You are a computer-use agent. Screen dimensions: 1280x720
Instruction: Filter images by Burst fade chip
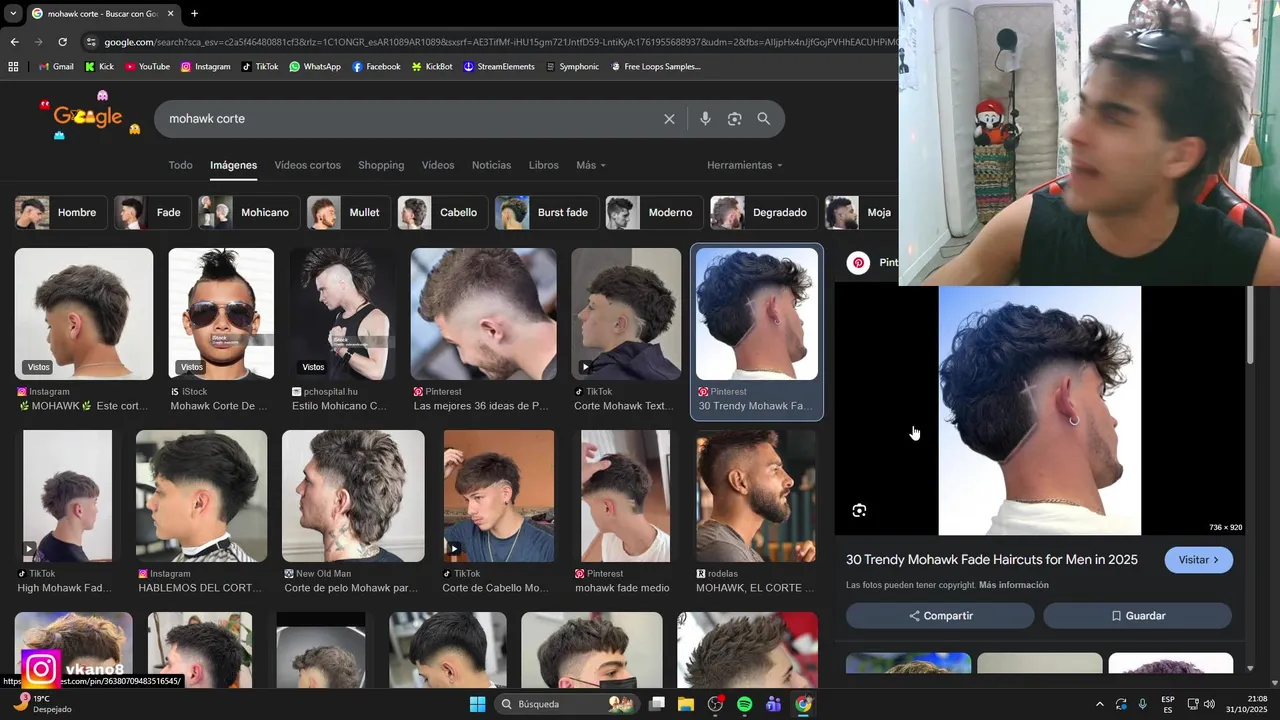click(x=547, y=213)
